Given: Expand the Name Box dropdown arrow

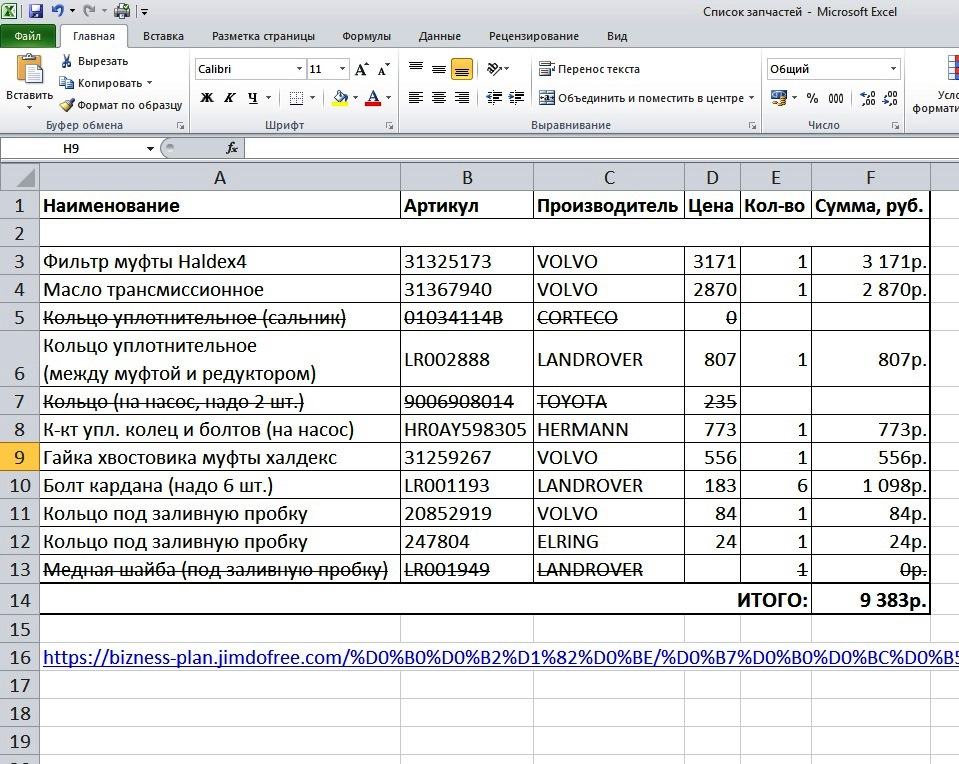Looking at the screenshot, I should click(150, 149).
